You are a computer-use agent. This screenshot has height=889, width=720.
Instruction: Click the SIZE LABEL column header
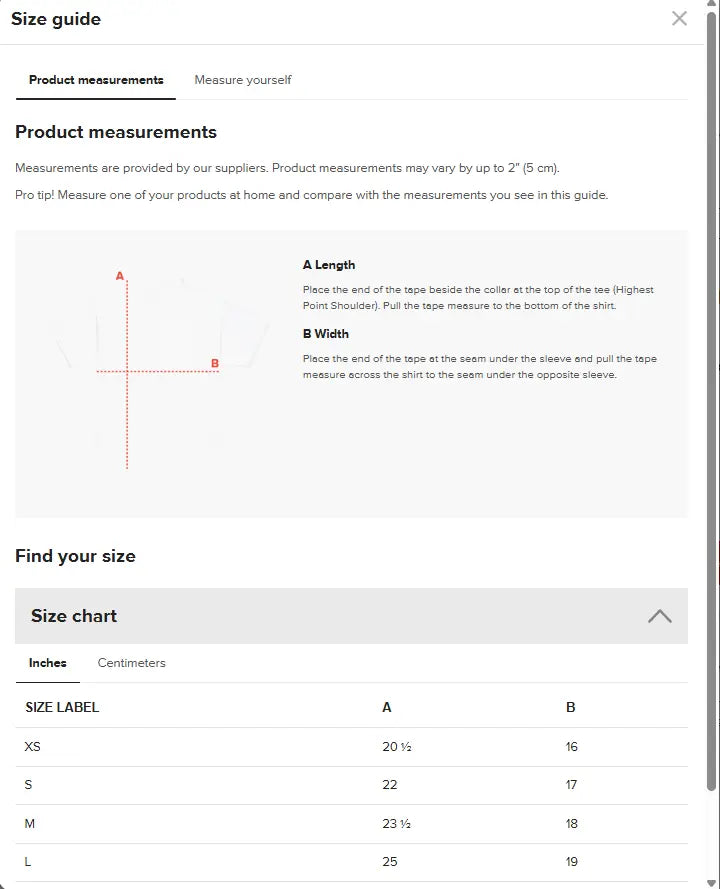coord(62,707)
